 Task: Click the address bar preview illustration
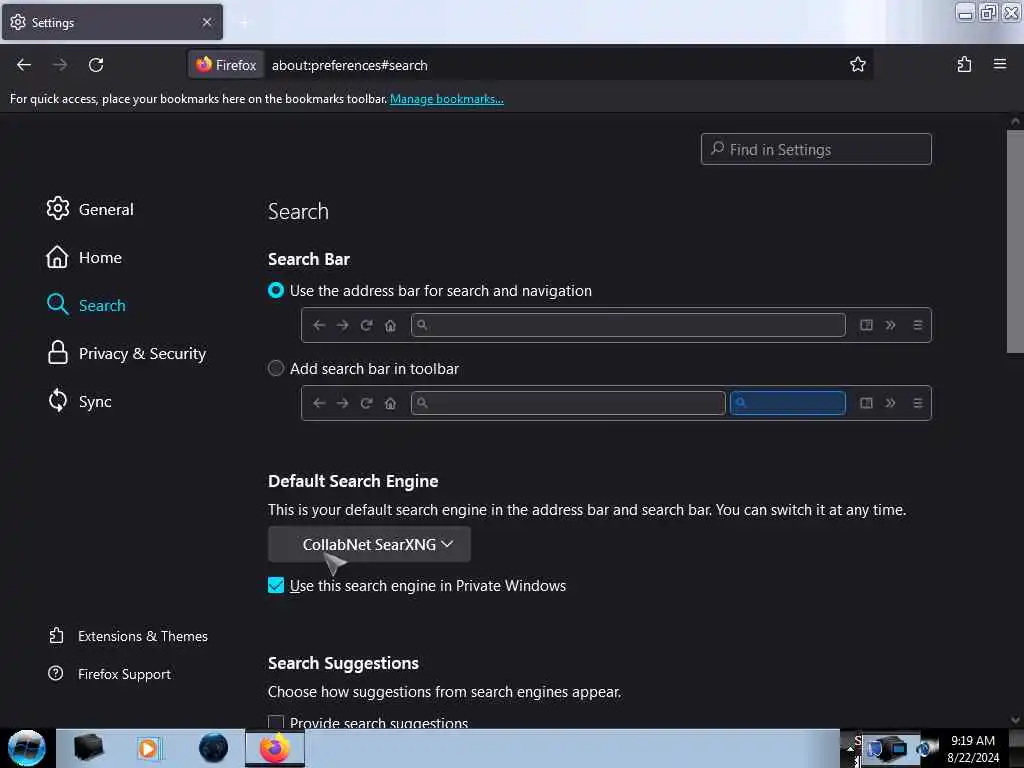tap(616, 325)
